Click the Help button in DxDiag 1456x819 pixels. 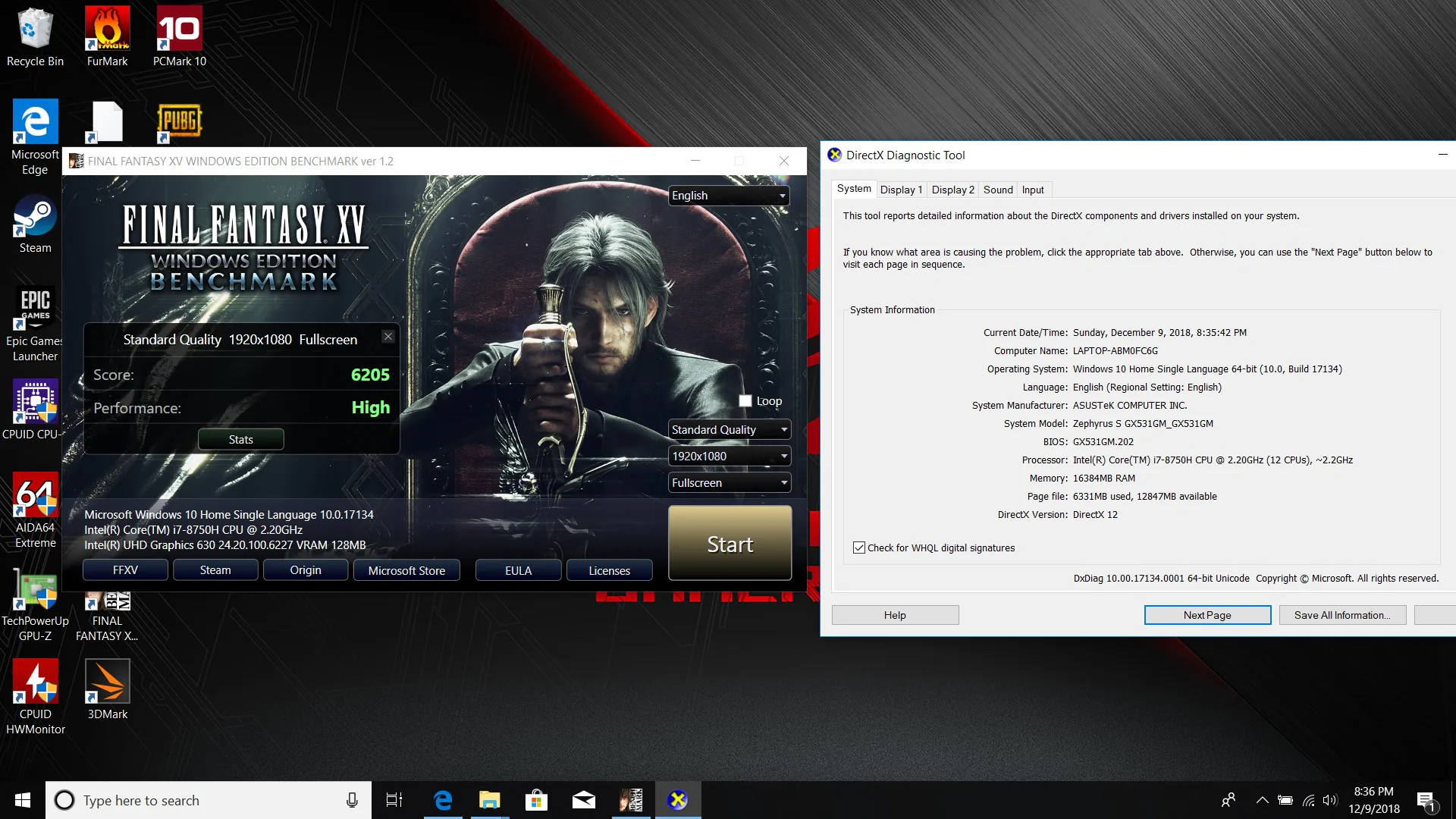point(895,615)
